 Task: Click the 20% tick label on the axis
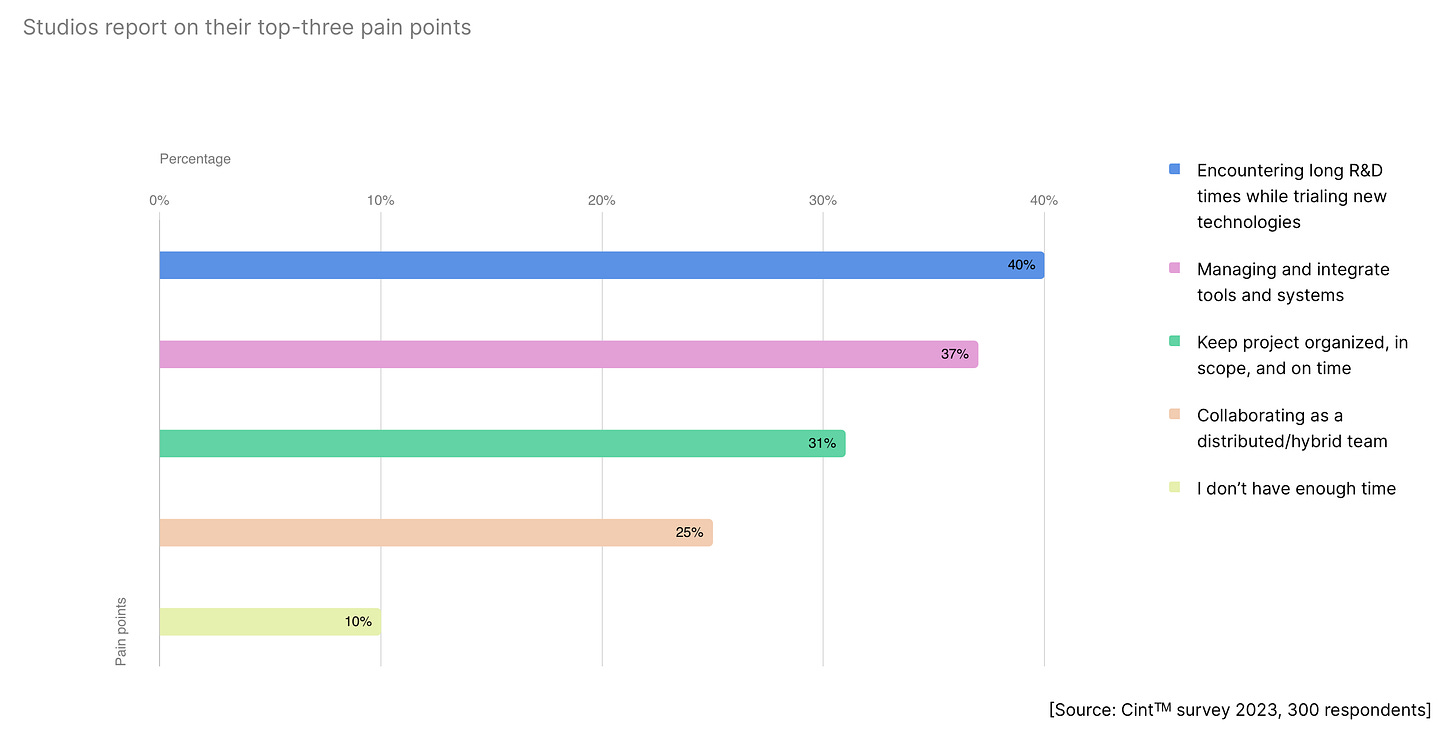click(x=601, y=200)
